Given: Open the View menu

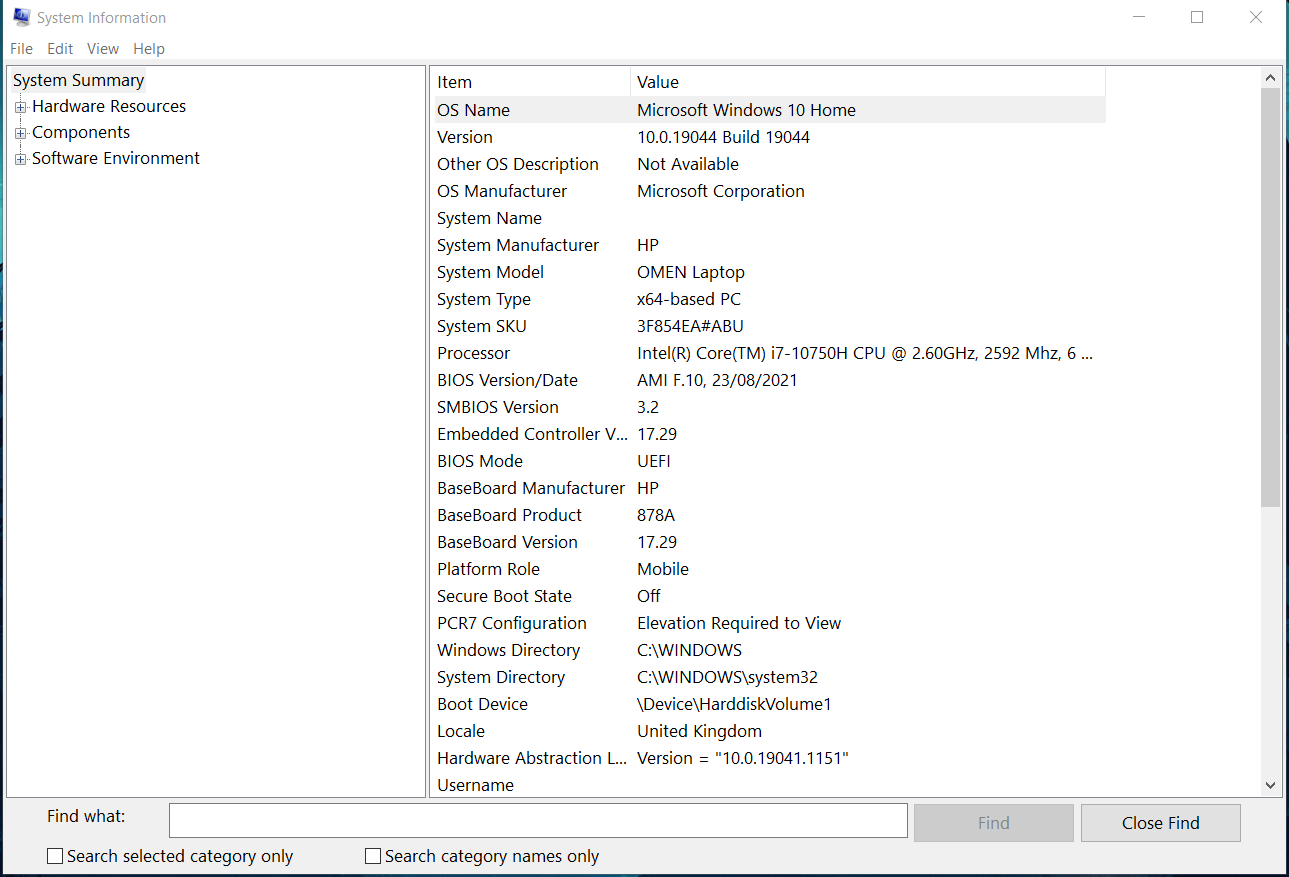Looking at the screenshot, I should (102, 48).
